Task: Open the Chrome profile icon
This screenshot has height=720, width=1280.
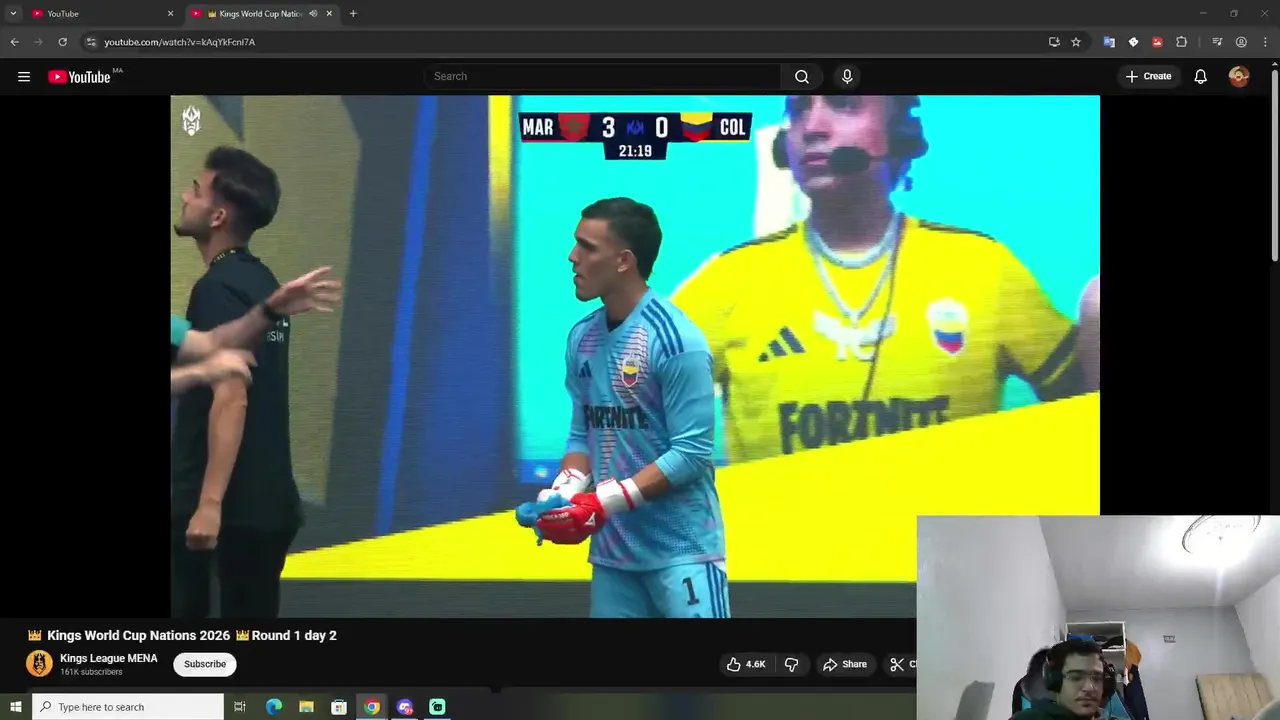Action: click(x=1241, y=42)
